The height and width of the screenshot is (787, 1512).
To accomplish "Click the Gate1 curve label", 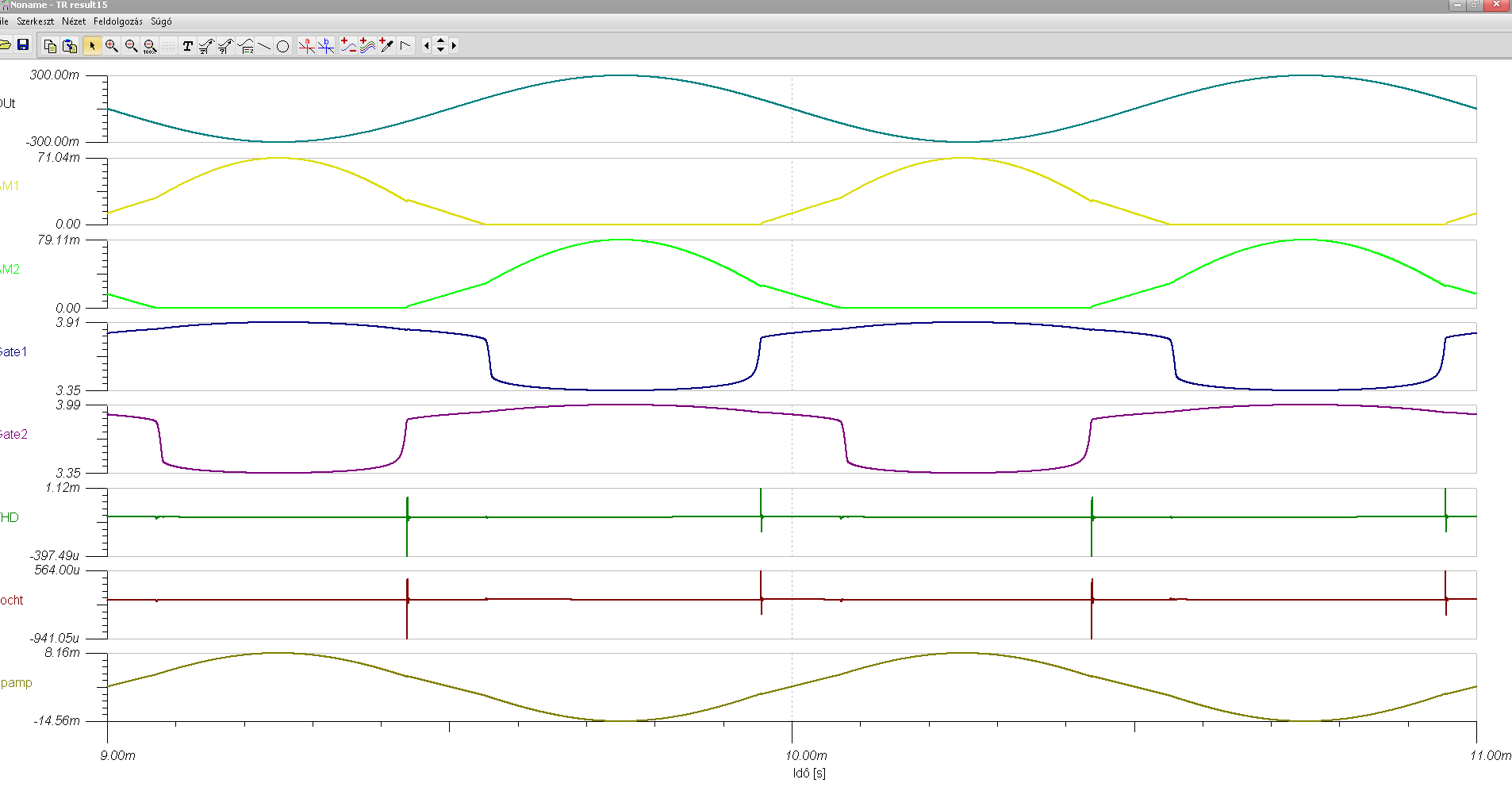I will tap(13, 351).
